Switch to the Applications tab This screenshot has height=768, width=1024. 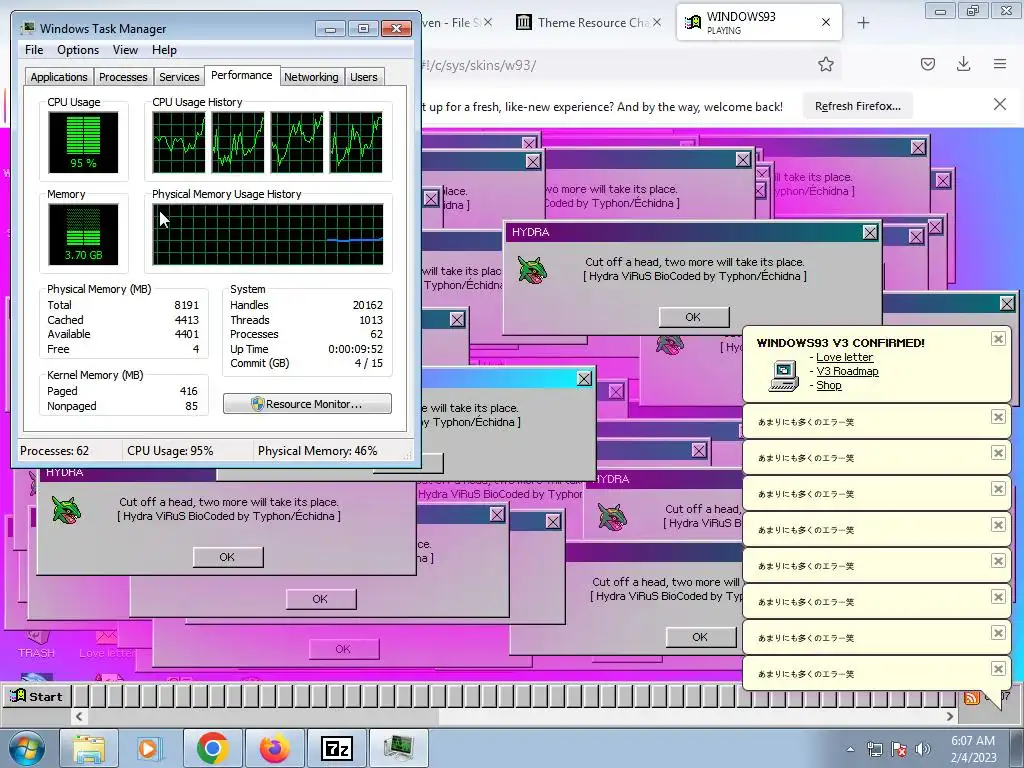pos(59,77)
